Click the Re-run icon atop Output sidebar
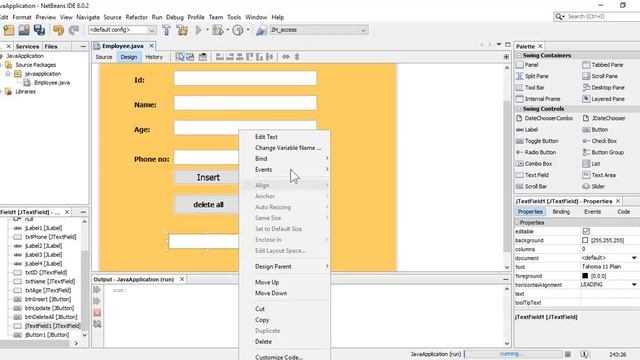640x360 pixels. pos(97,290)
